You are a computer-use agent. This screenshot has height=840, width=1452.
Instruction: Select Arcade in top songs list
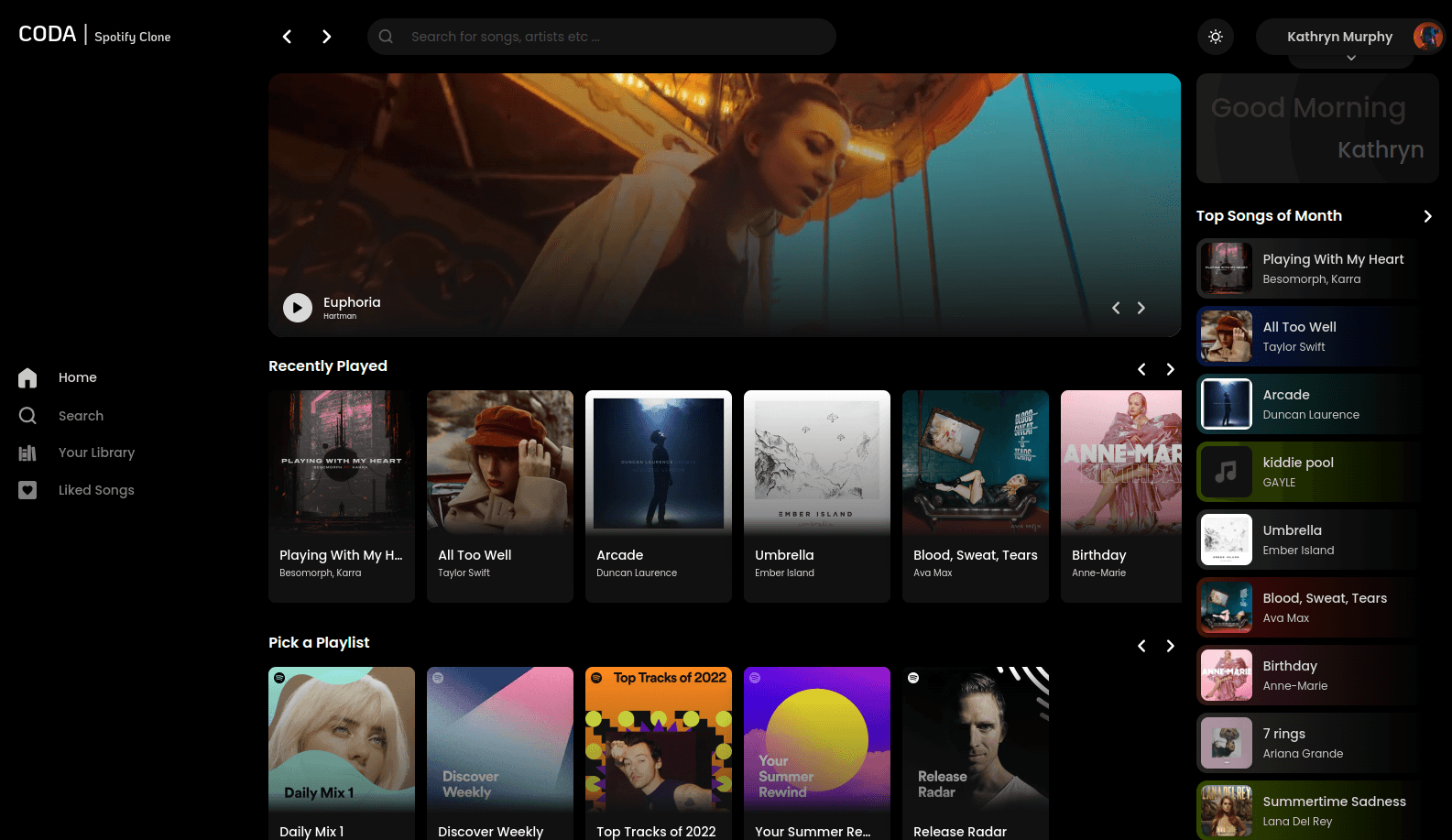[x=1317, y=404]
